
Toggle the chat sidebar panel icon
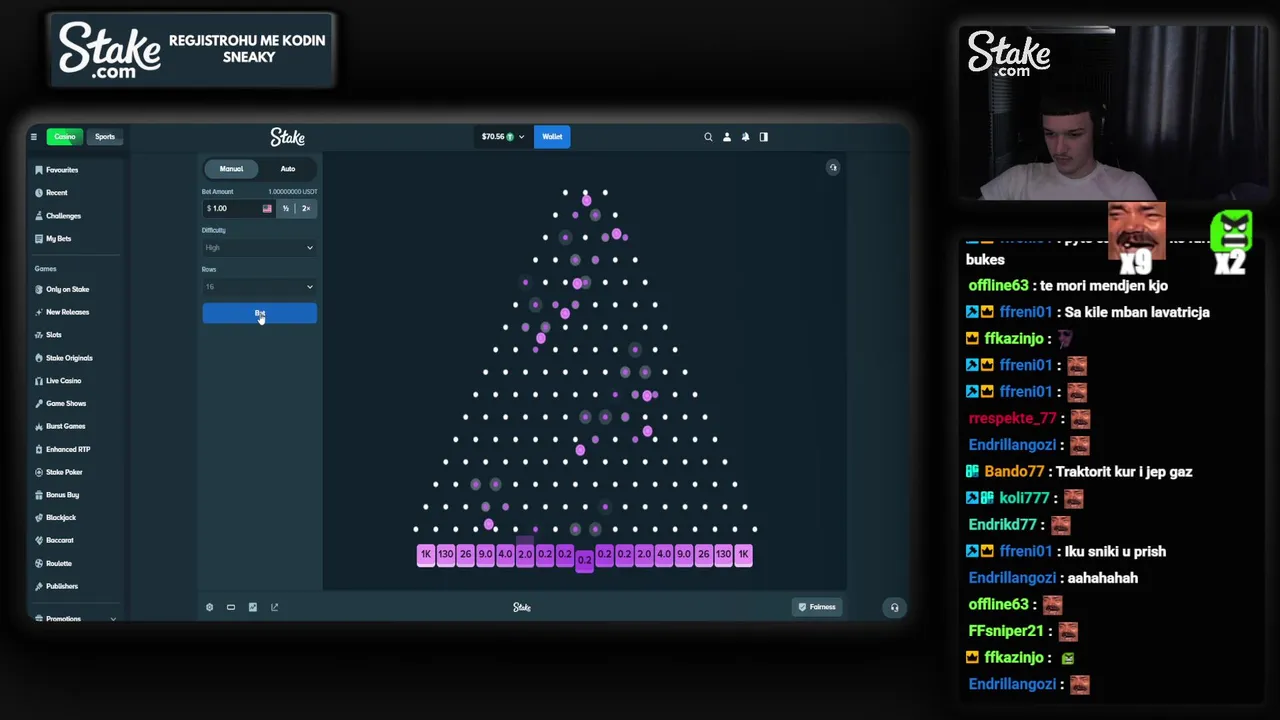(764, 137)
